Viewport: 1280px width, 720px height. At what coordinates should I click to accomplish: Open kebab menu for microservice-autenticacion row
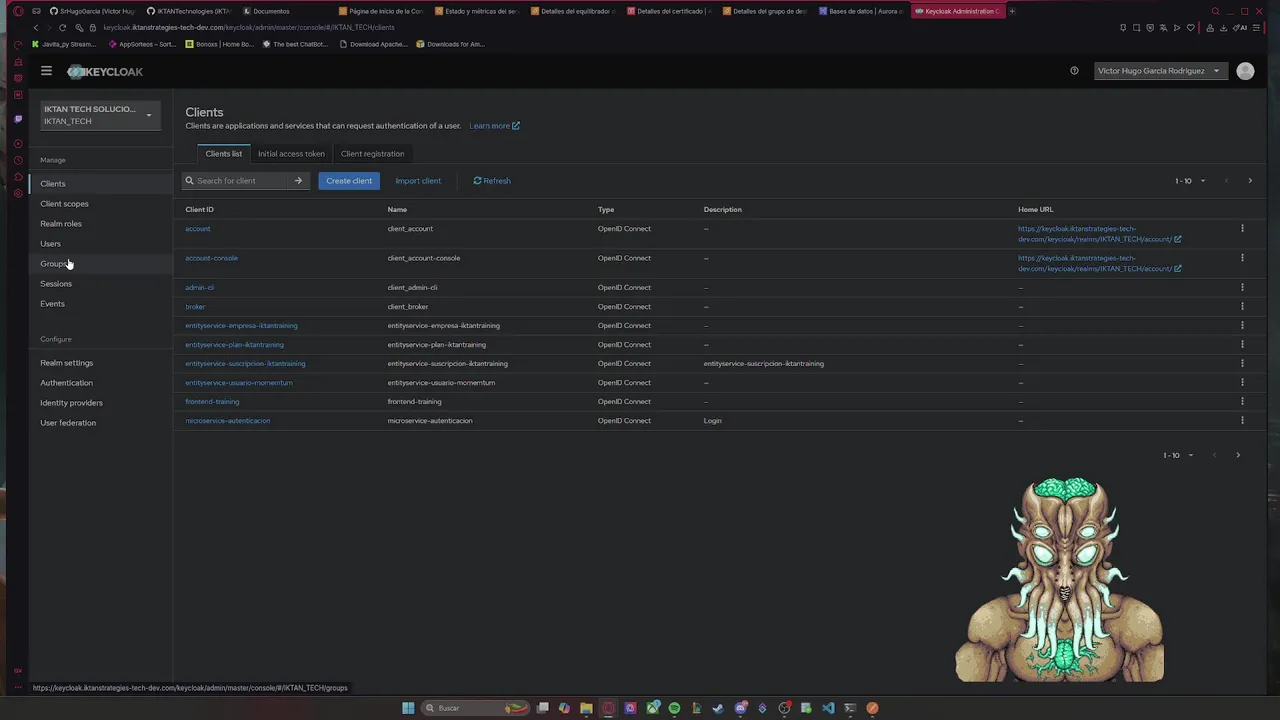[1242, 421]
